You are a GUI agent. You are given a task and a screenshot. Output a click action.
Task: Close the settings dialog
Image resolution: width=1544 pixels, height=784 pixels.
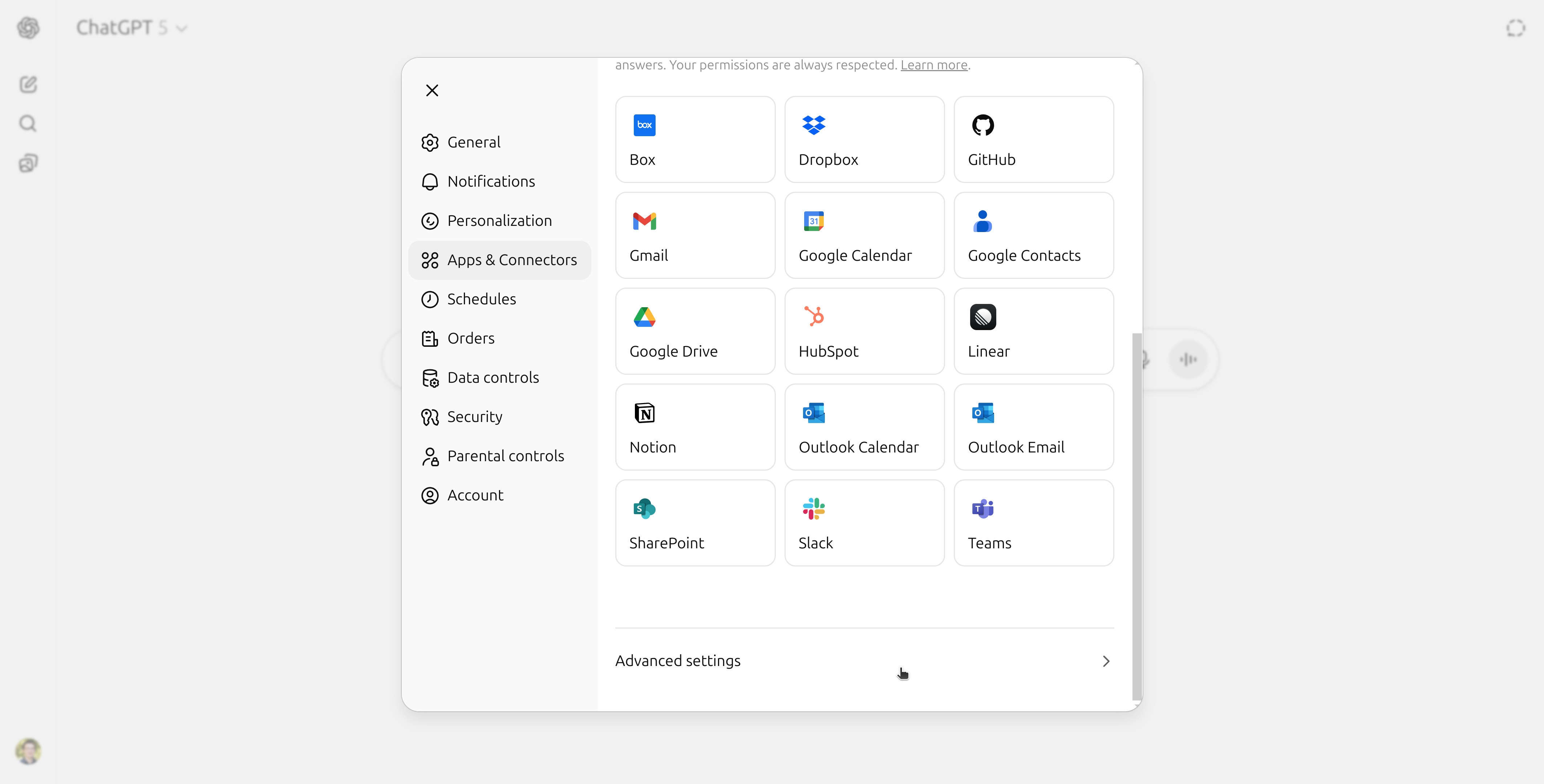click(431, 90)
